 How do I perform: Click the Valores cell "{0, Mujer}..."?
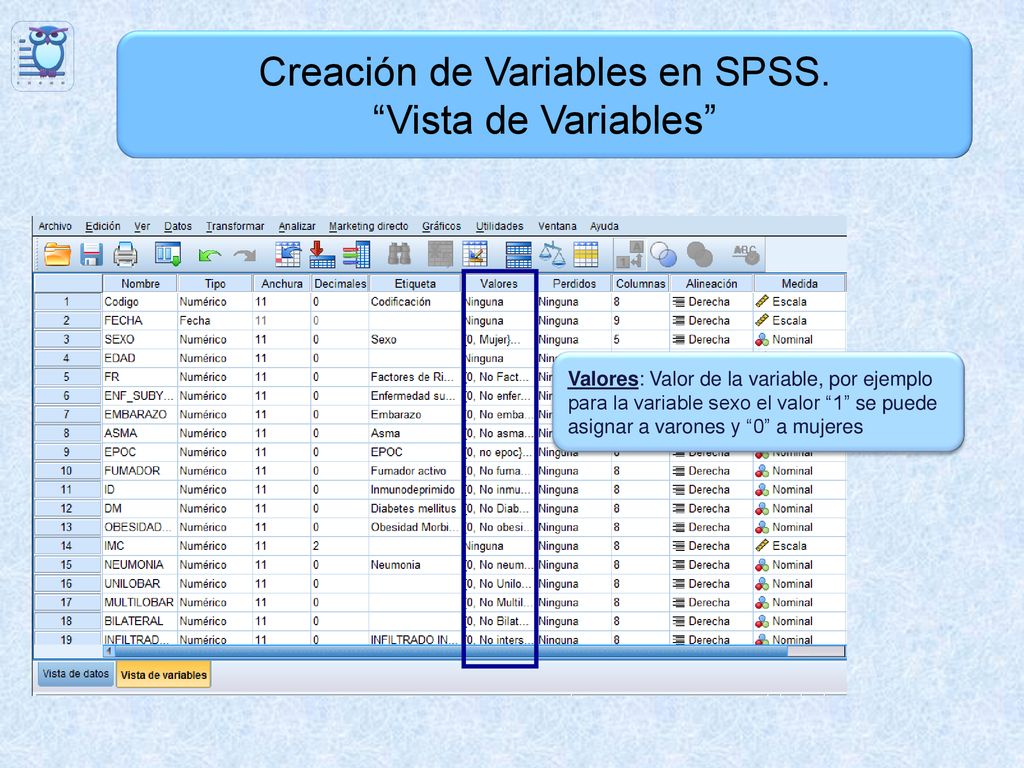click(499, 340)
